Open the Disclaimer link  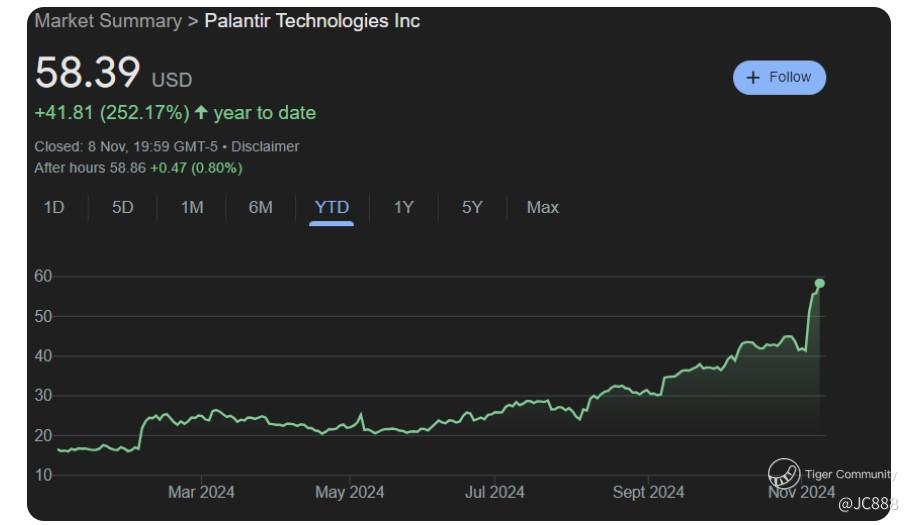pyautogui.click(x=265, y=147)
